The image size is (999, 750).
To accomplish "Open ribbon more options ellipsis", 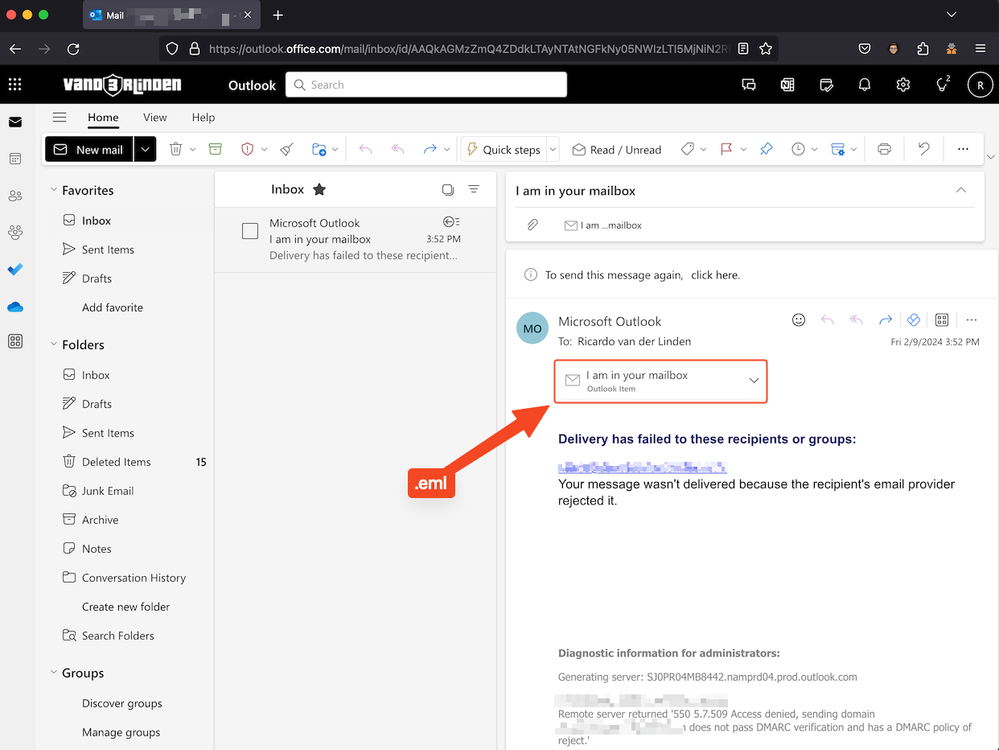I will (x=963, y=149).
